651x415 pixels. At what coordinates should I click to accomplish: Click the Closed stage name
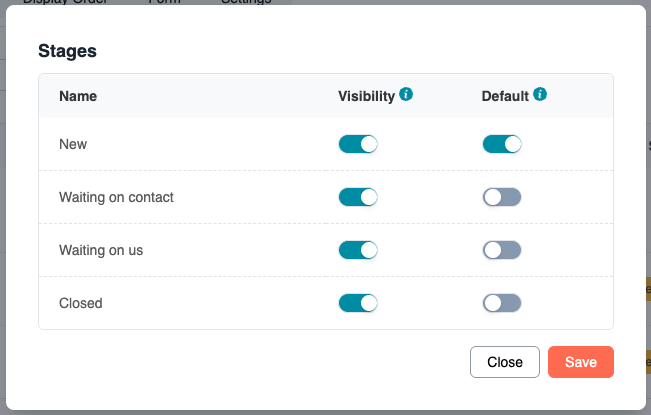81,303
